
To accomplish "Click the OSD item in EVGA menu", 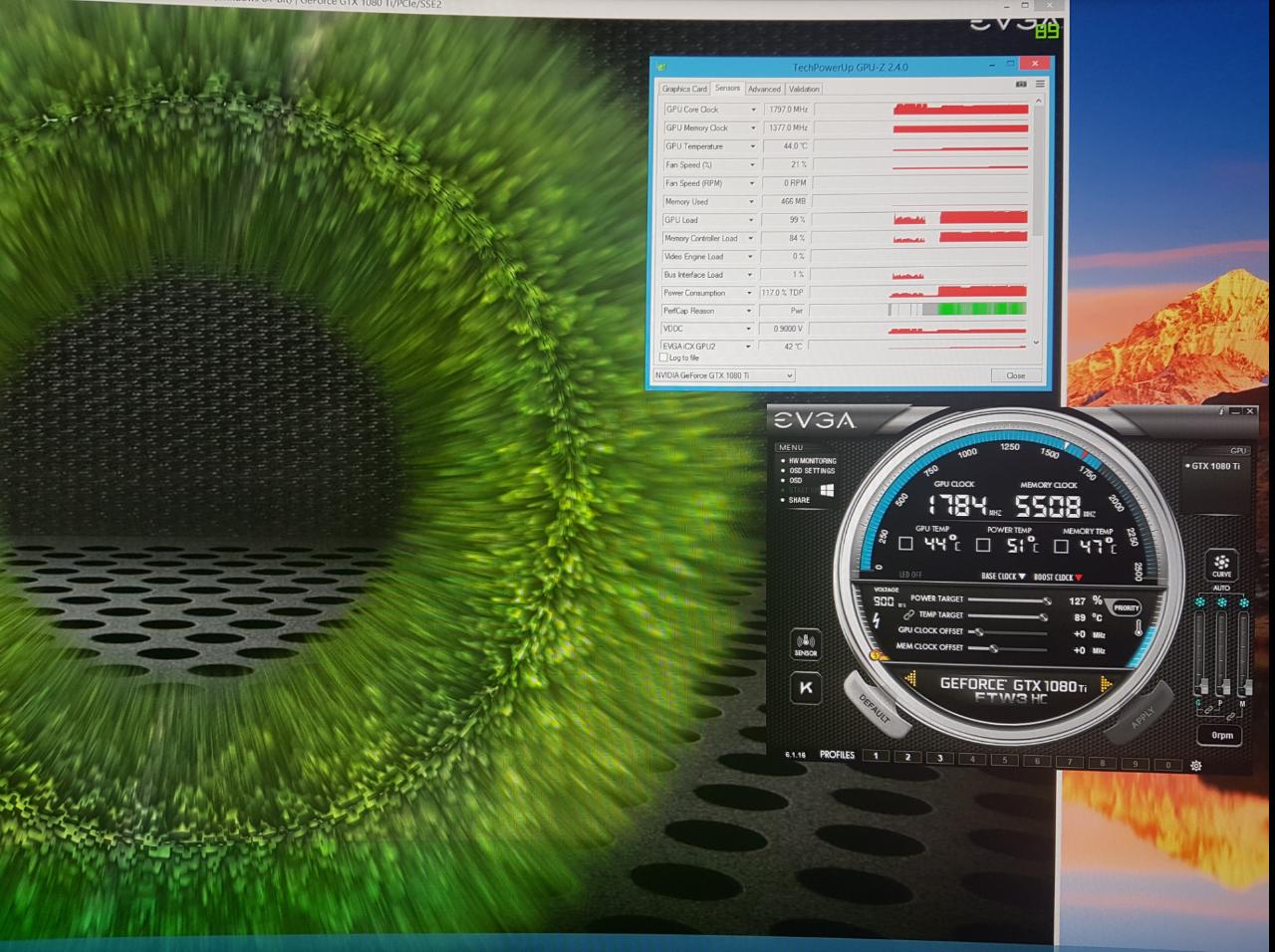I will click(796, 480).
